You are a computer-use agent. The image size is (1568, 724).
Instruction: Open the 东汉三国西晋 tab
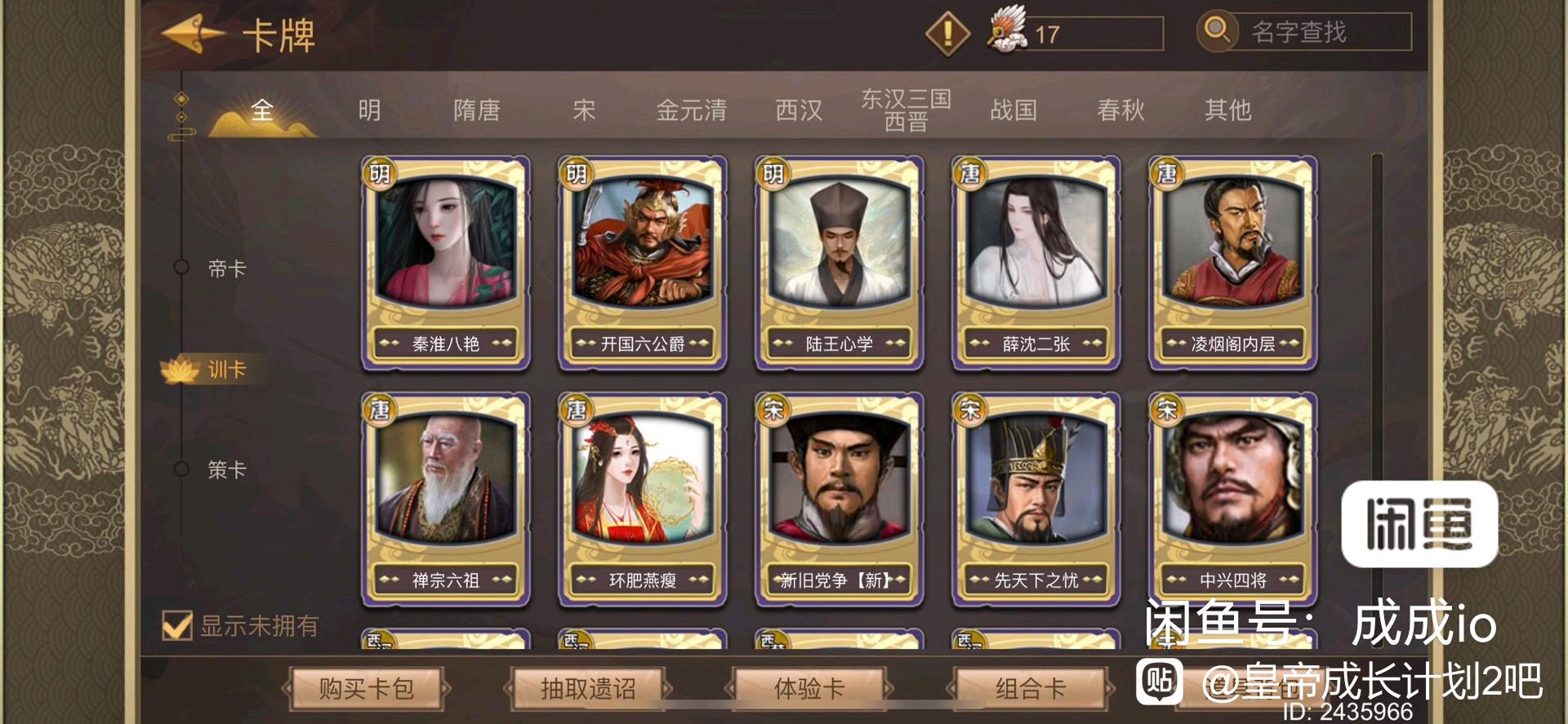pyautogui.click(x=906, y=109)
